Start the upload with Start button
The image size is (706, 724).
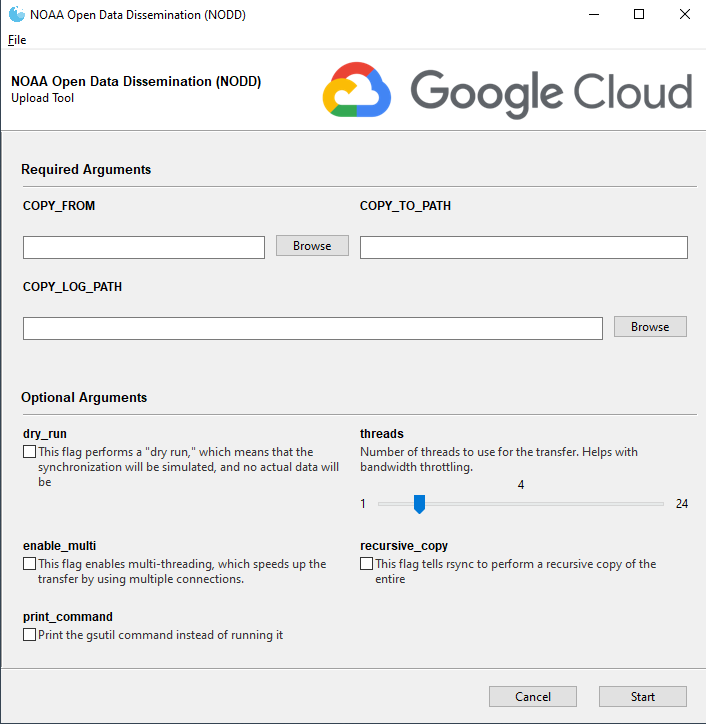tap(643, 696)
